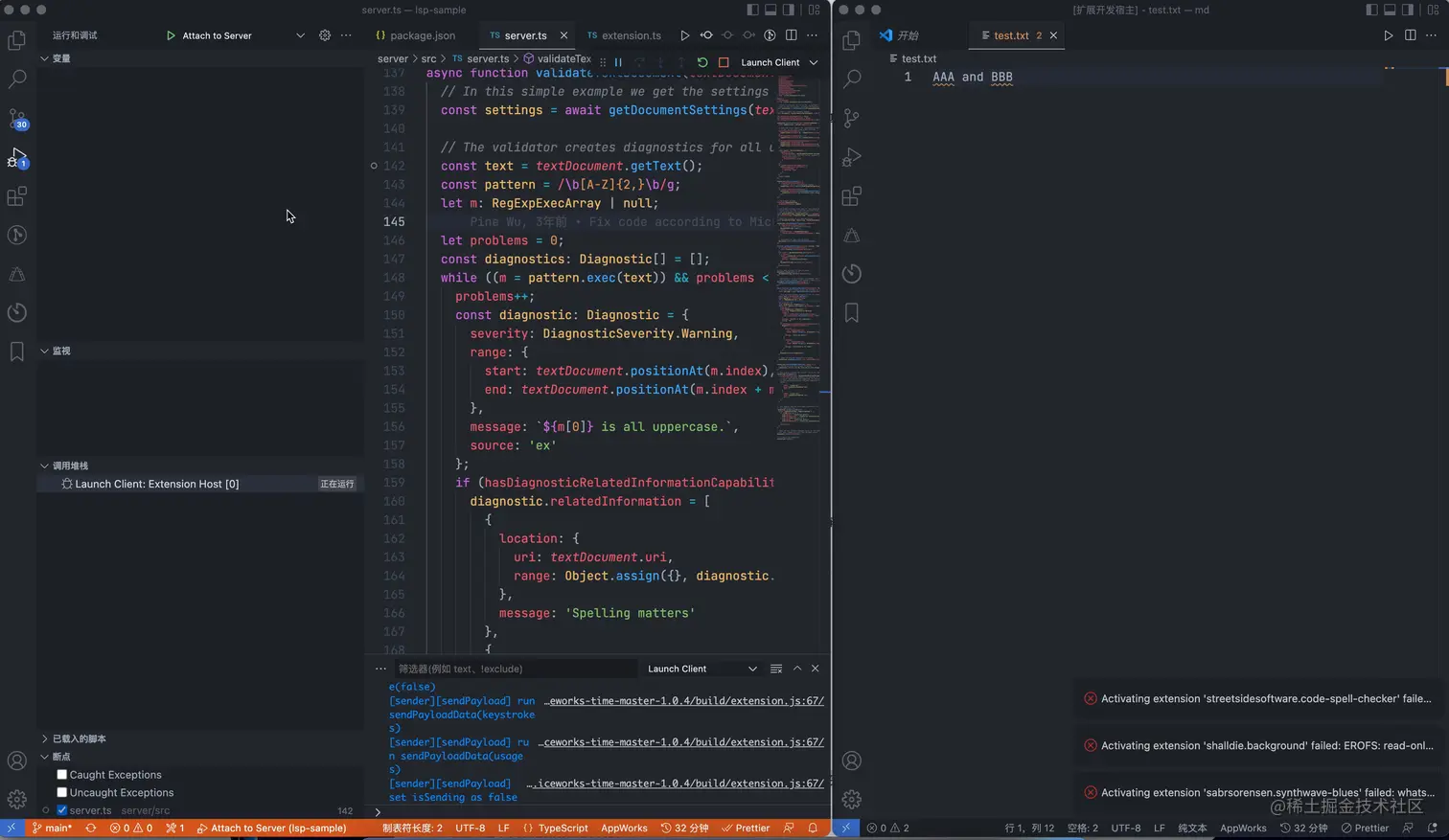Click UTF-8 encoding in the left status bar

(x=470, y=829)
